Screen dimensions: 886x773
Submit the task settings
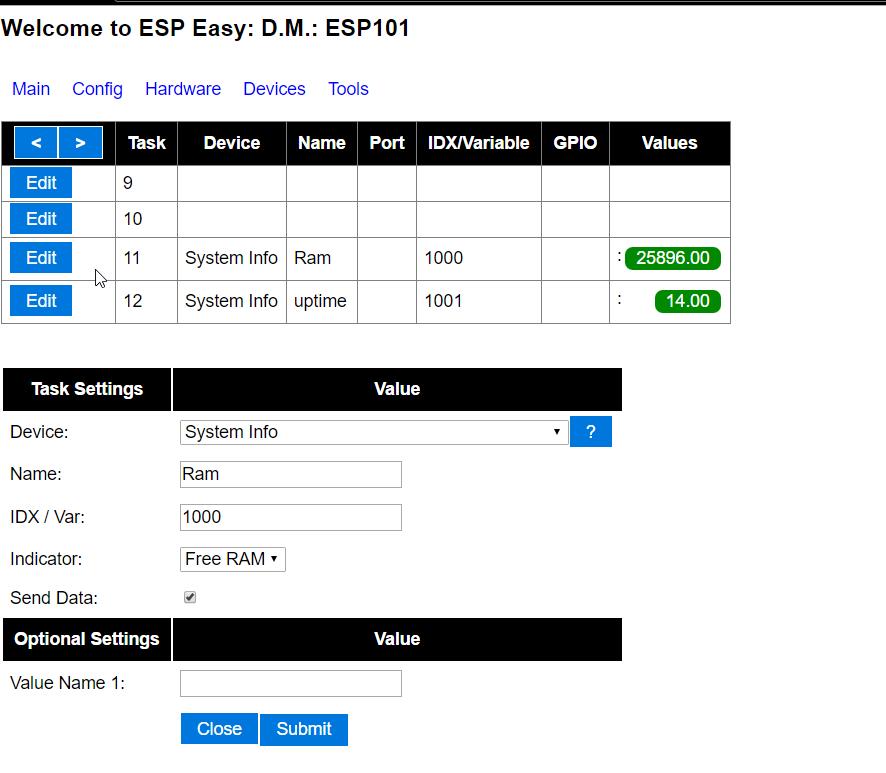pos(304,729)
